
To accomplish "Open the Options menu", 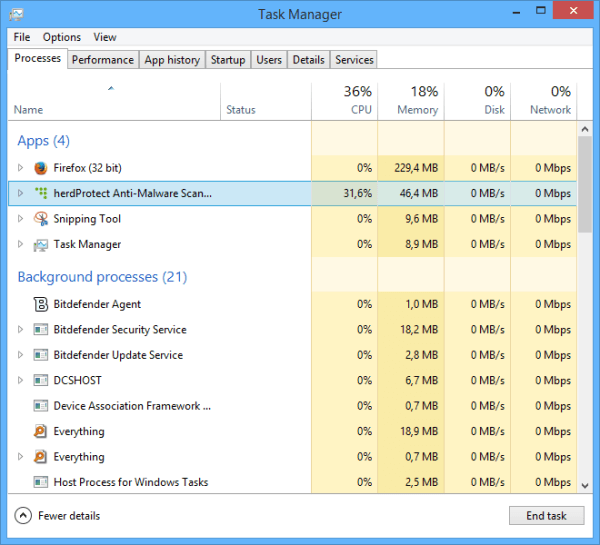I will [x=62, y=37].
